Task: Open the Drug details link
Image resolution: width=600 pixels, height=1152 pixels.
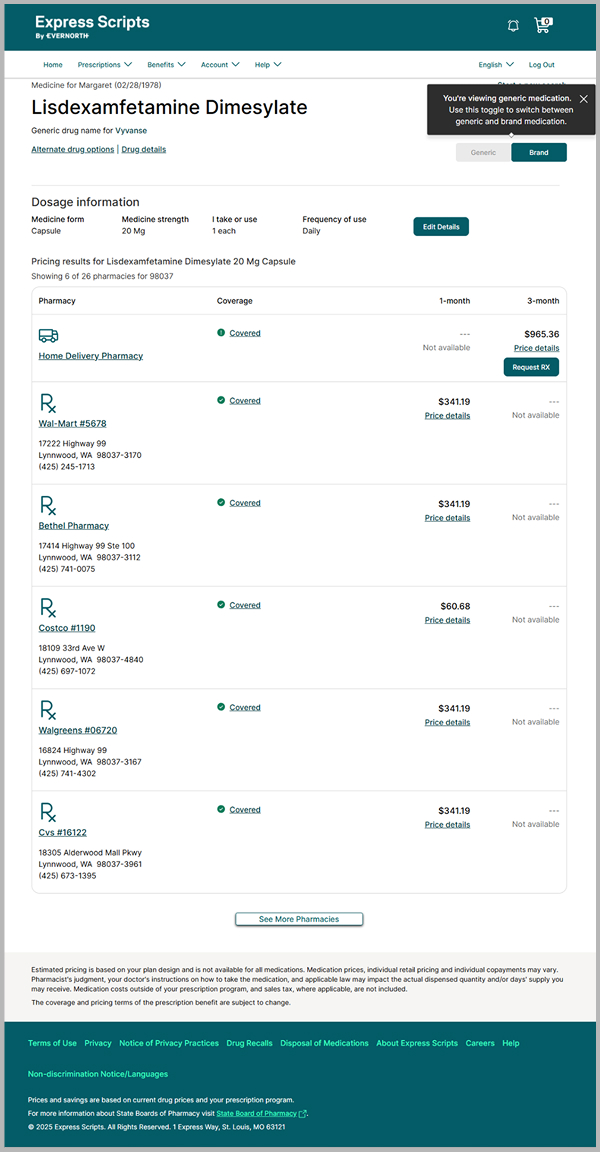Action: coord(143,149)
